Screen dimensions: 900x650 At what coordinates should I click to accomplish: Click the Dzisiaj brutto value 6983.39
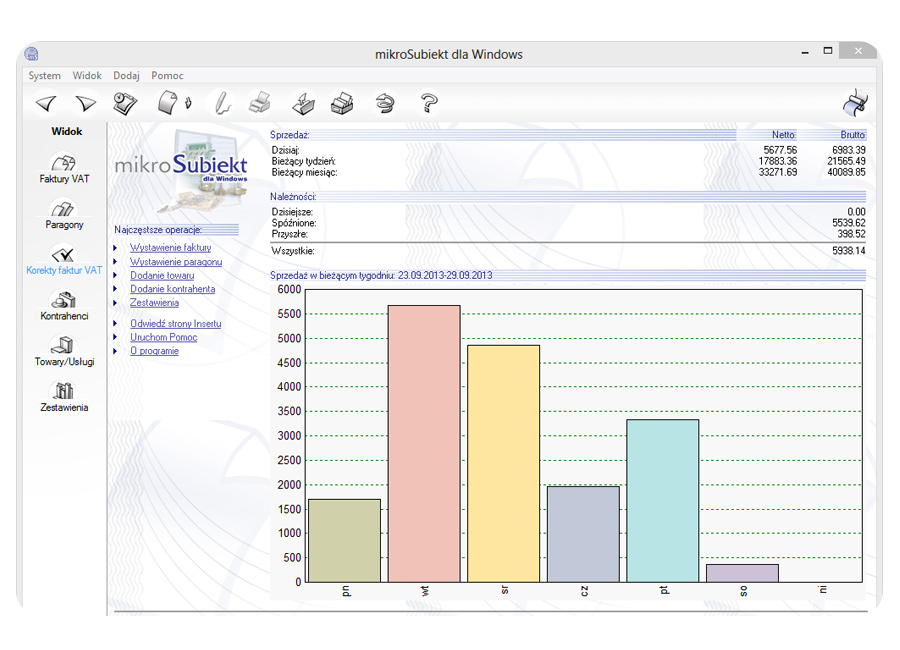[848, 150]
